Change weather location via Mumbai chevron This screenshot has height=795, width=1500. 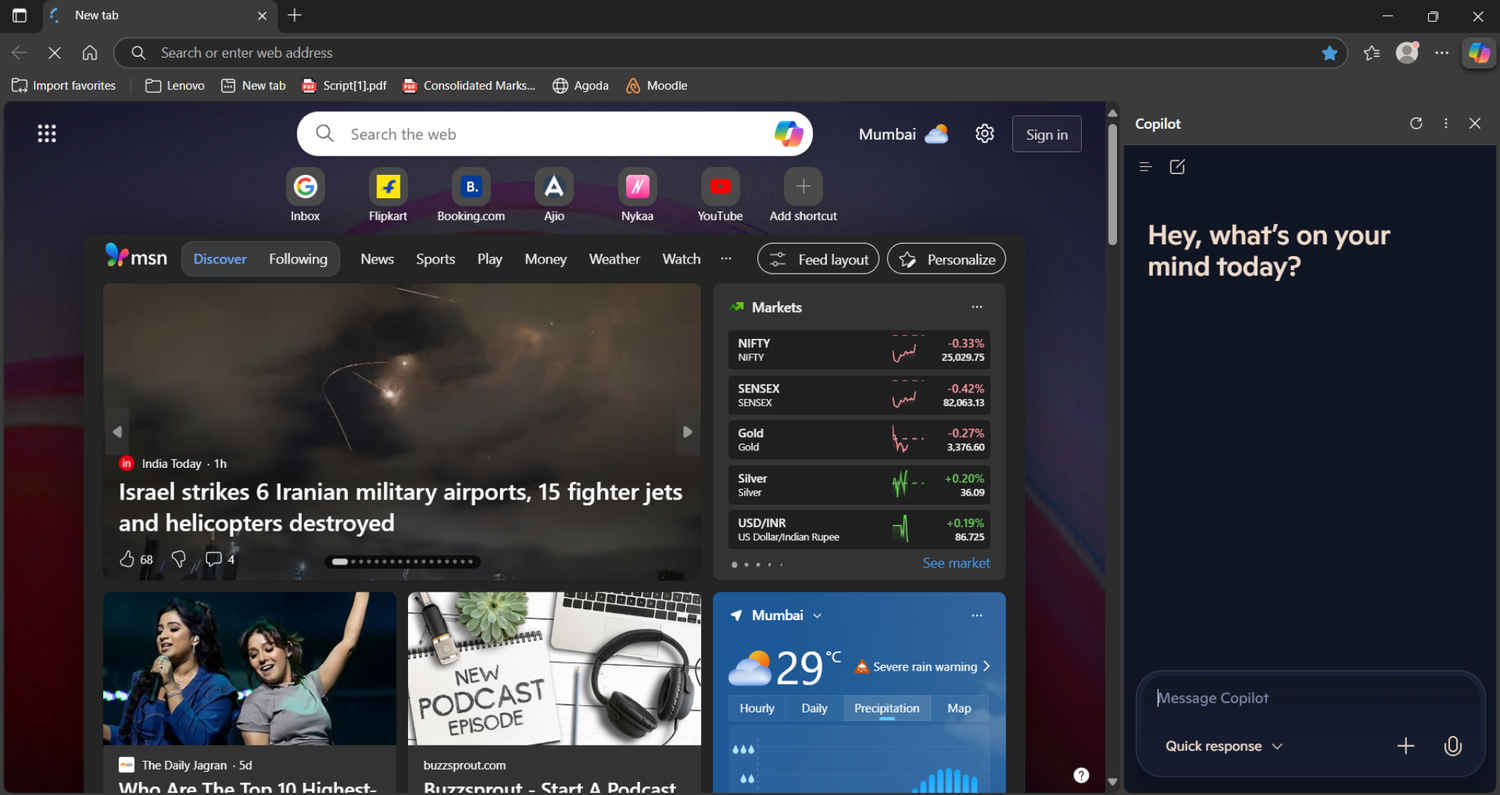click(x=818, y=615)
